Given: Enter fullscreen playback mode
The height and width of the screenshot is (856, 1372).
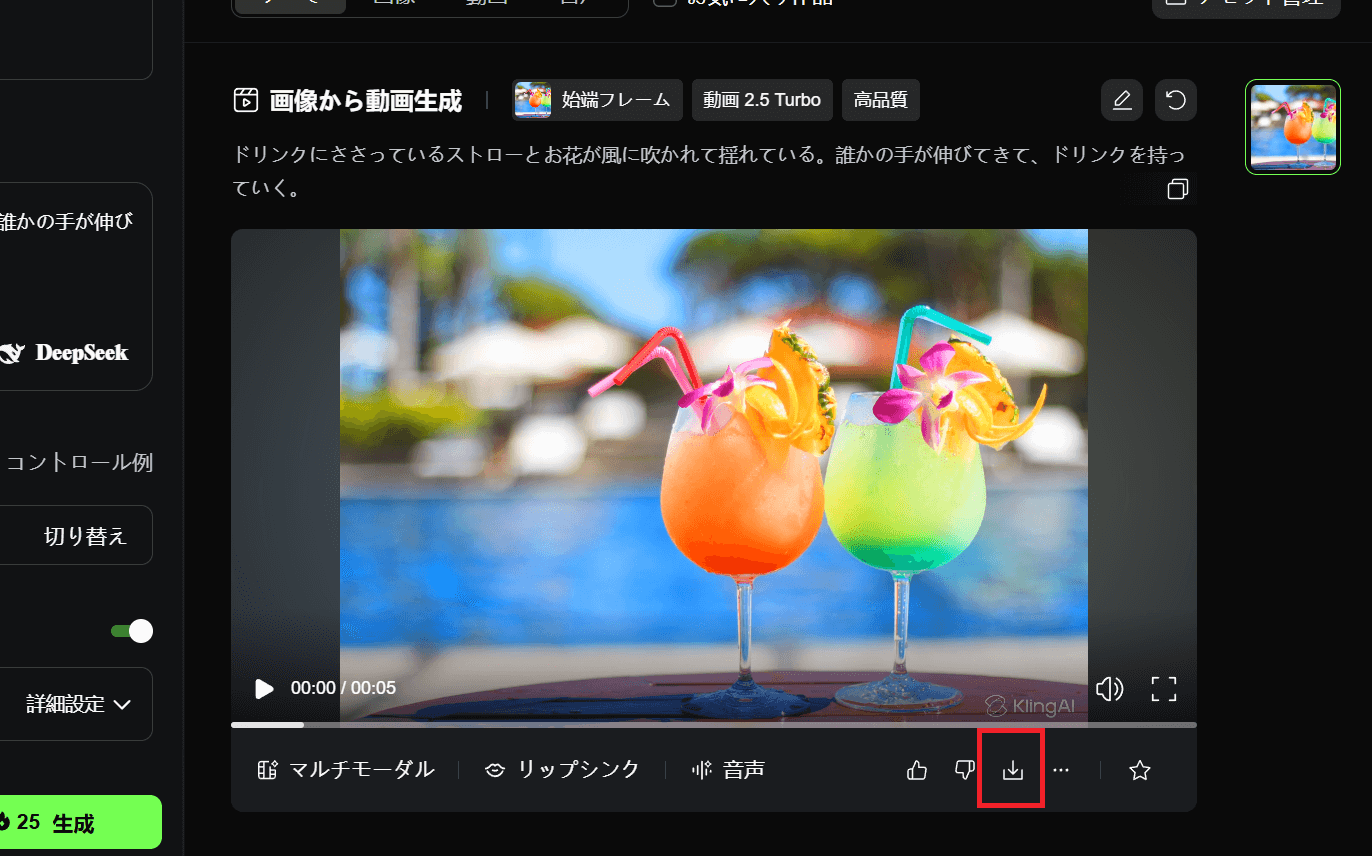Looking at the screenshot, I should (x=1163, y=688).
